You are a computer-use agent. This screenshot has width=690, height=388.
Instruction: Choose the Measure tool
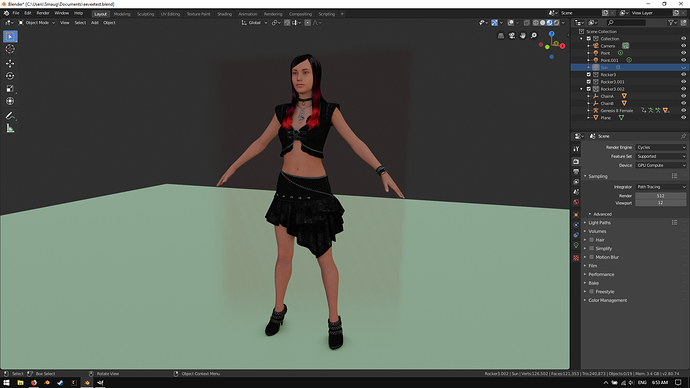point(10,128)
